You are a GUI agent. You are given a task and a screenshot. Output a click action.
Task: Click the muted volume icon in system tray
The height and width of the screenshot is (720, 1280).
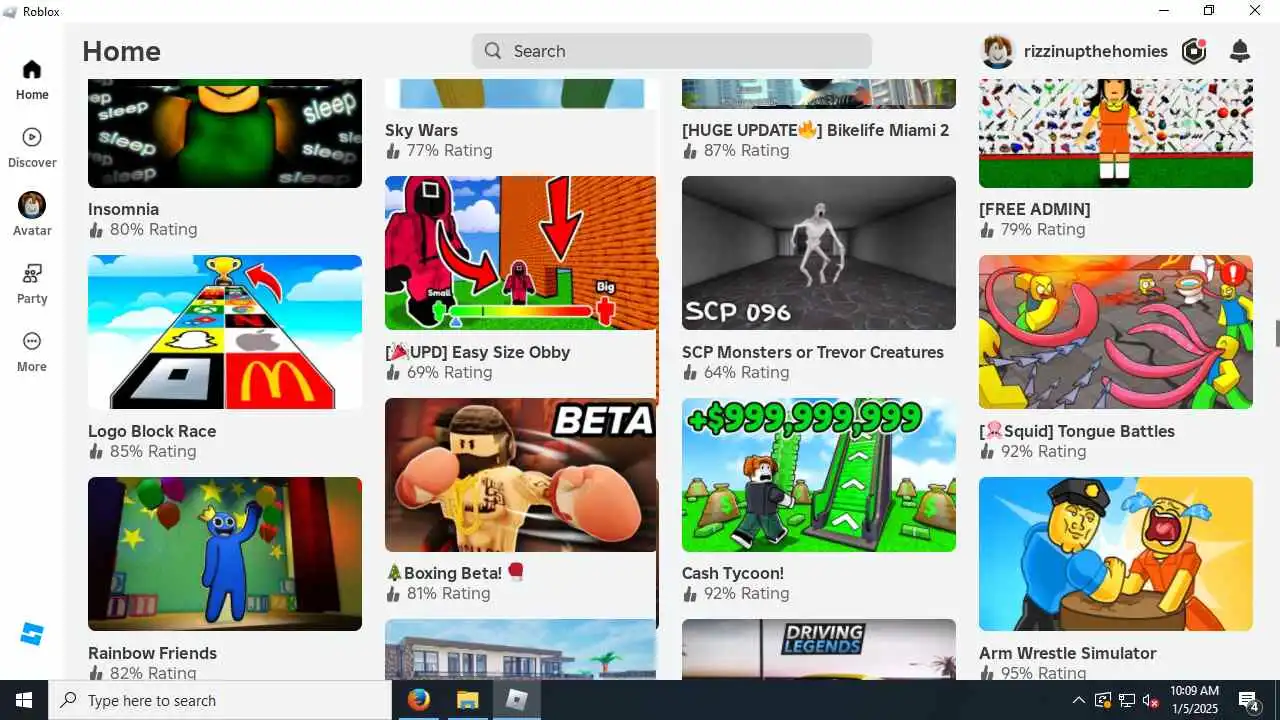(x=1151, y=700)
